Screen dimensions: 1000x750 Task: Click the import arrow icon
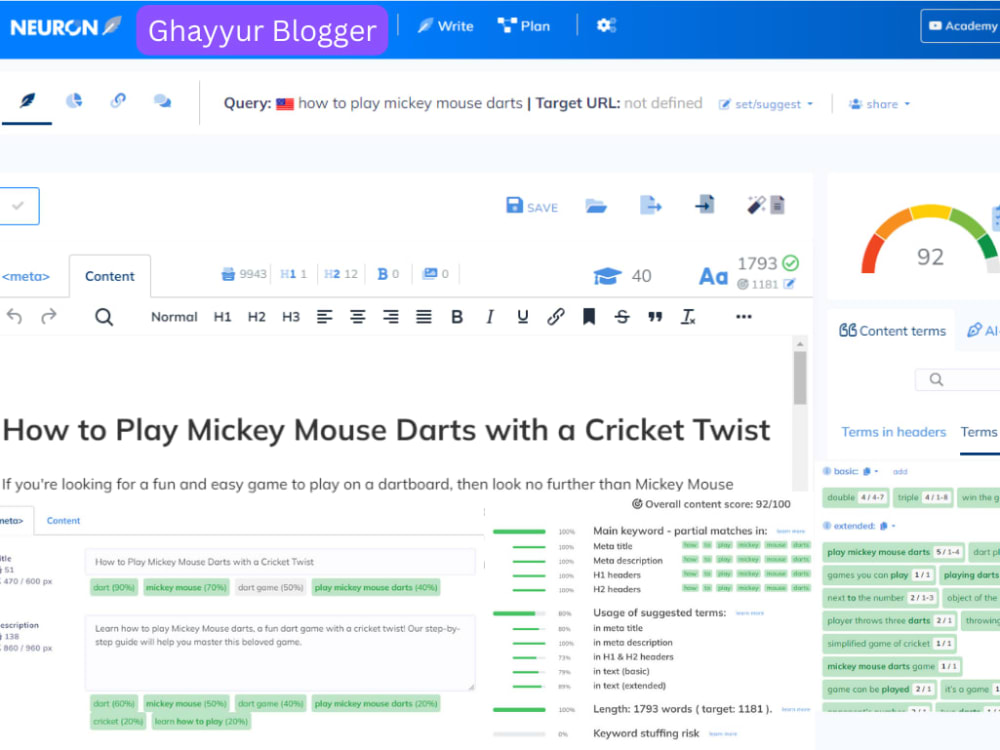[705, 205]
